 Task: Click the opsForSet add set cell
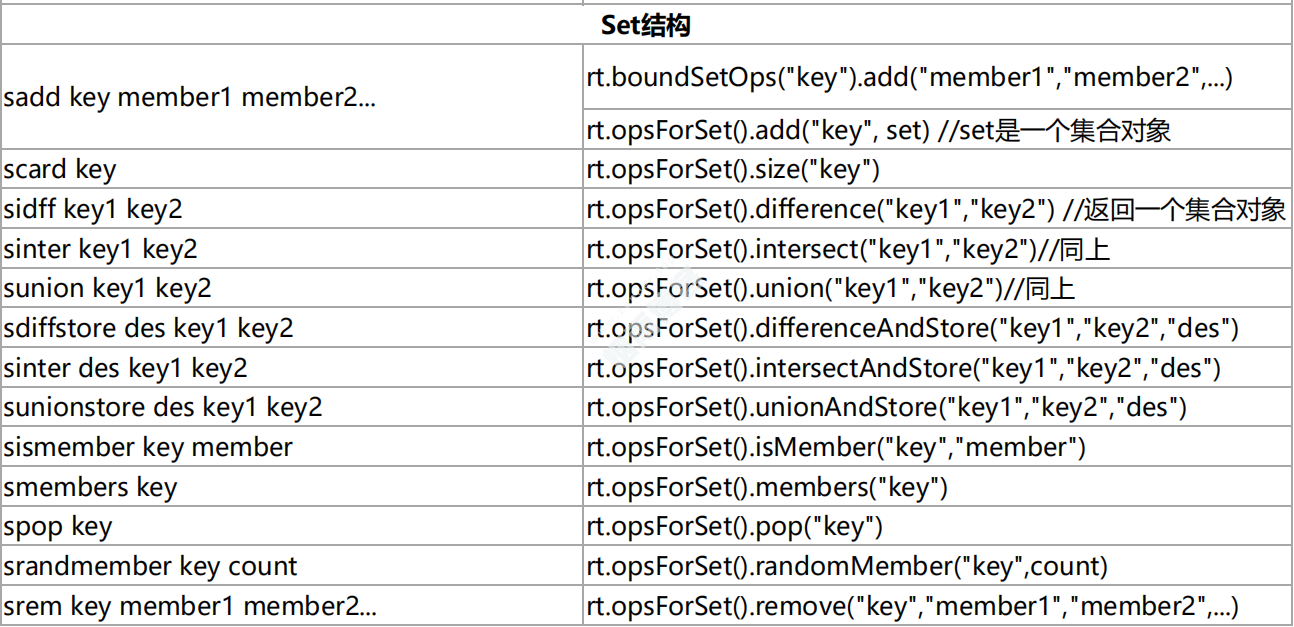(x=878, y=131)
